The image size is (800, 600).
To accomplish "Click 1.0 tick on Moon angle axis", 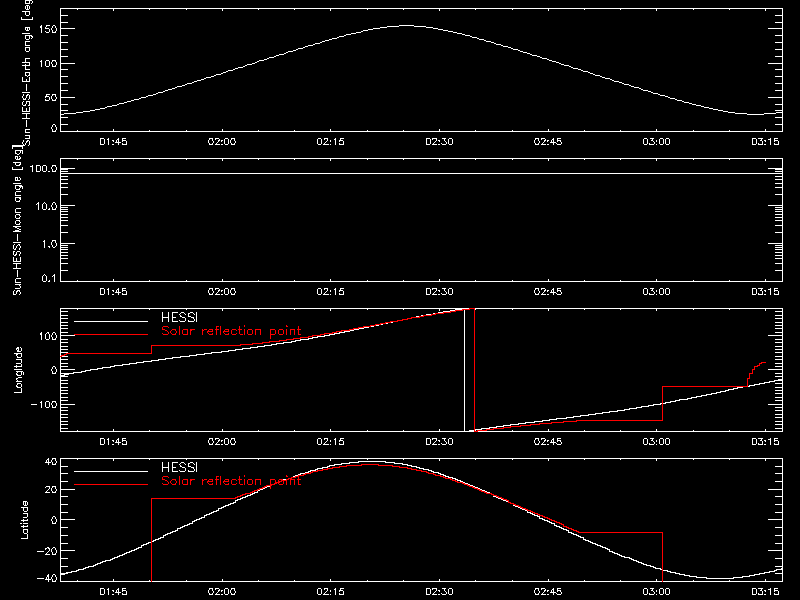I will 49,244.
